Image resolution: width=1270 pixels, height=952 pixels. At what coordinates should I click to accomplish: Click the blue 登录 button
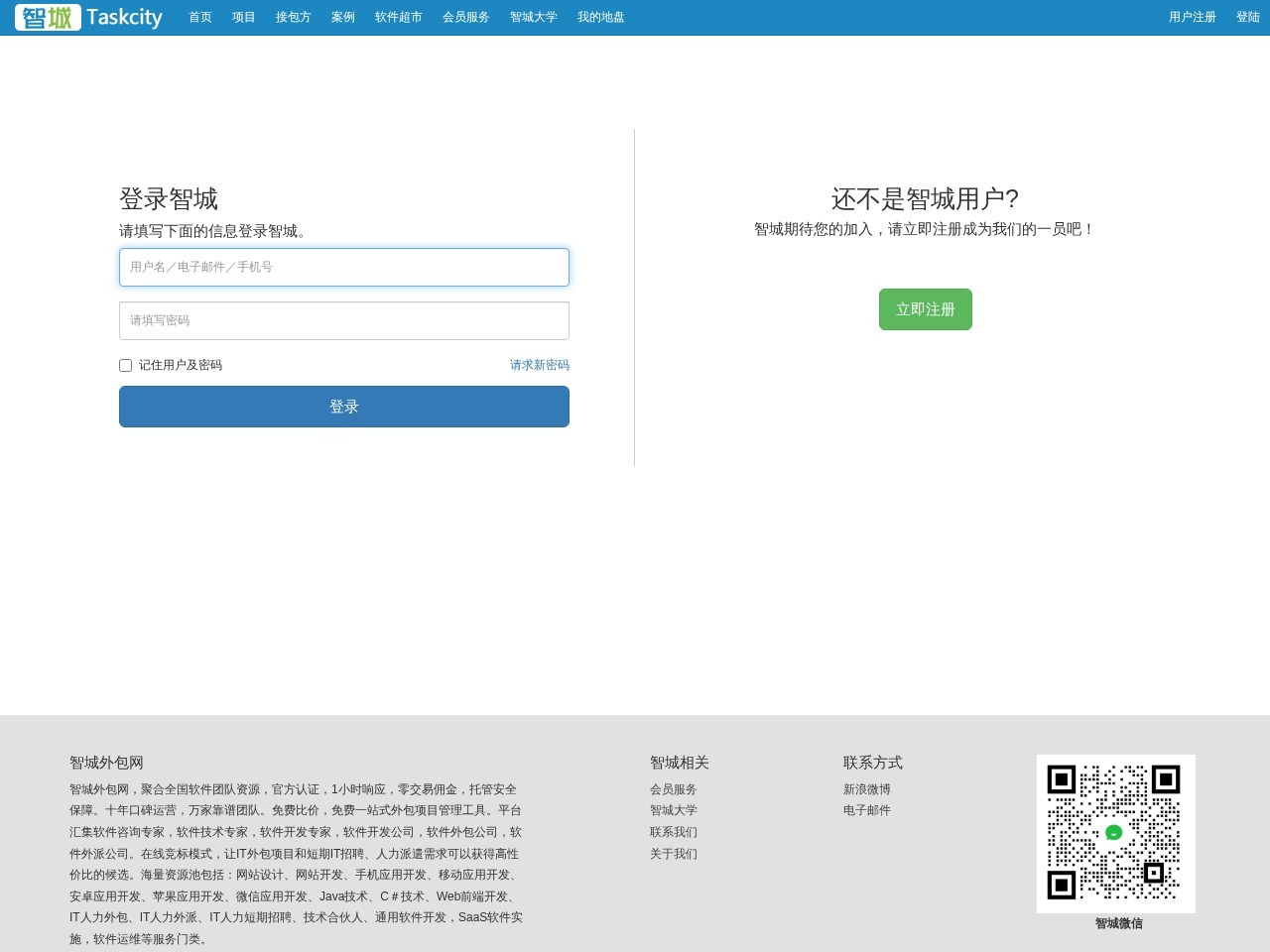(x=344, y=407)
